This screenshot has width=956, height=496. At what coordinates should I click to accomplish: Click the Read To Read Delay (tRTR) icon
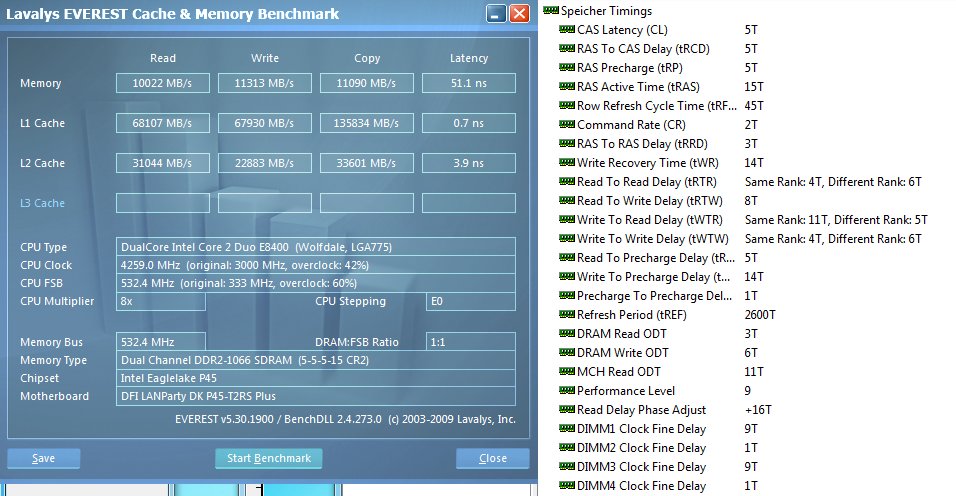567,181
